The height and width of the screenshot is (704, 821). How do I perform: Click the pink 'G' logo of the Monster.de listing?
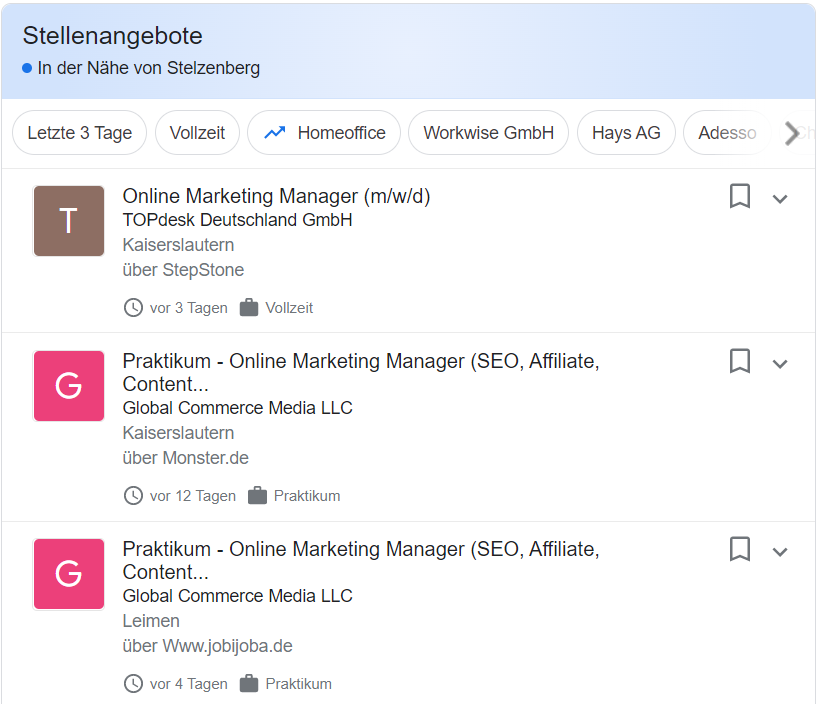pos(69,386)
